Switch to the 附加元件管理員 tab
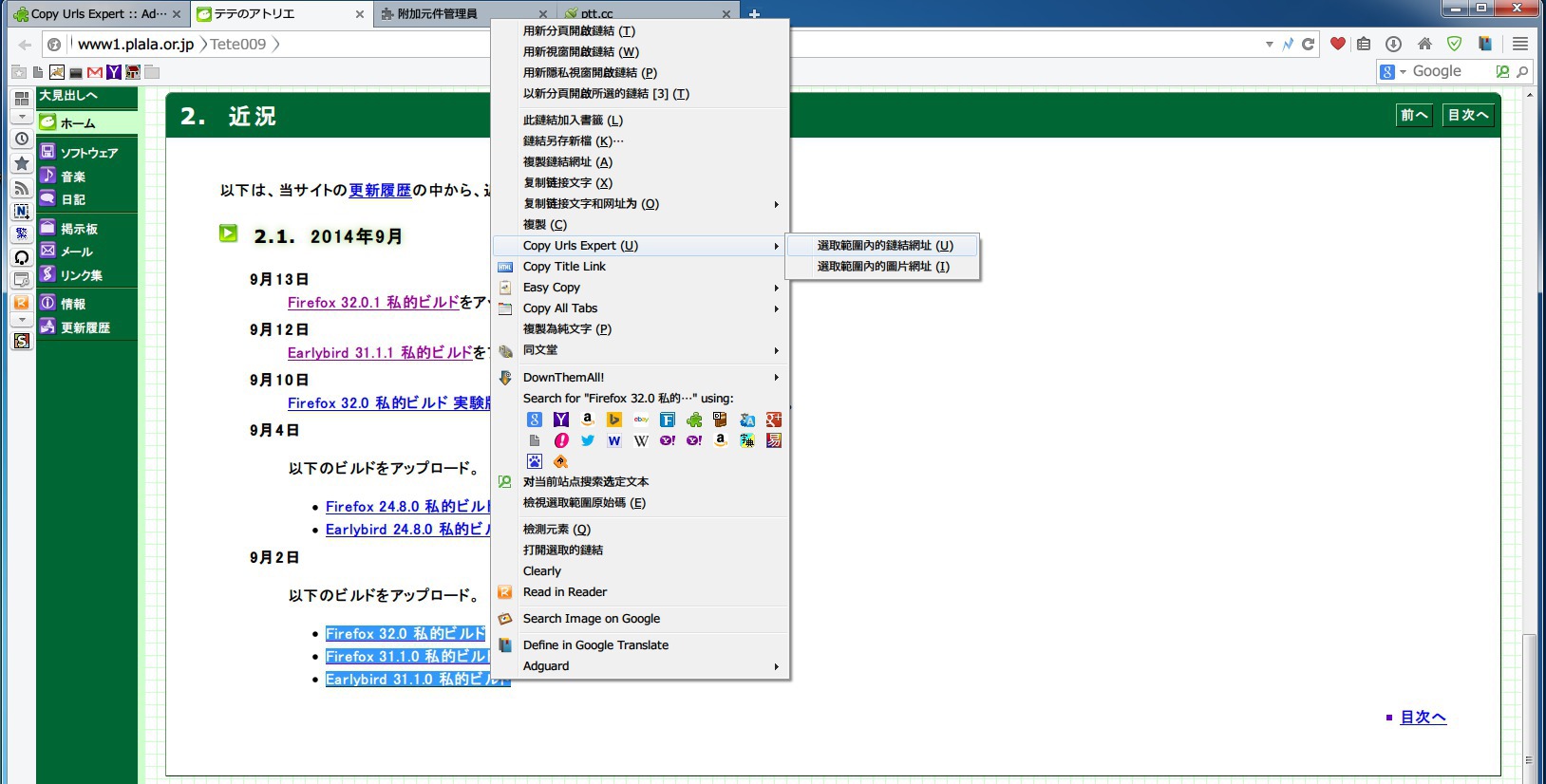Image resolution: width=1546 pixels, height=784 pixels. coord(463,14)
